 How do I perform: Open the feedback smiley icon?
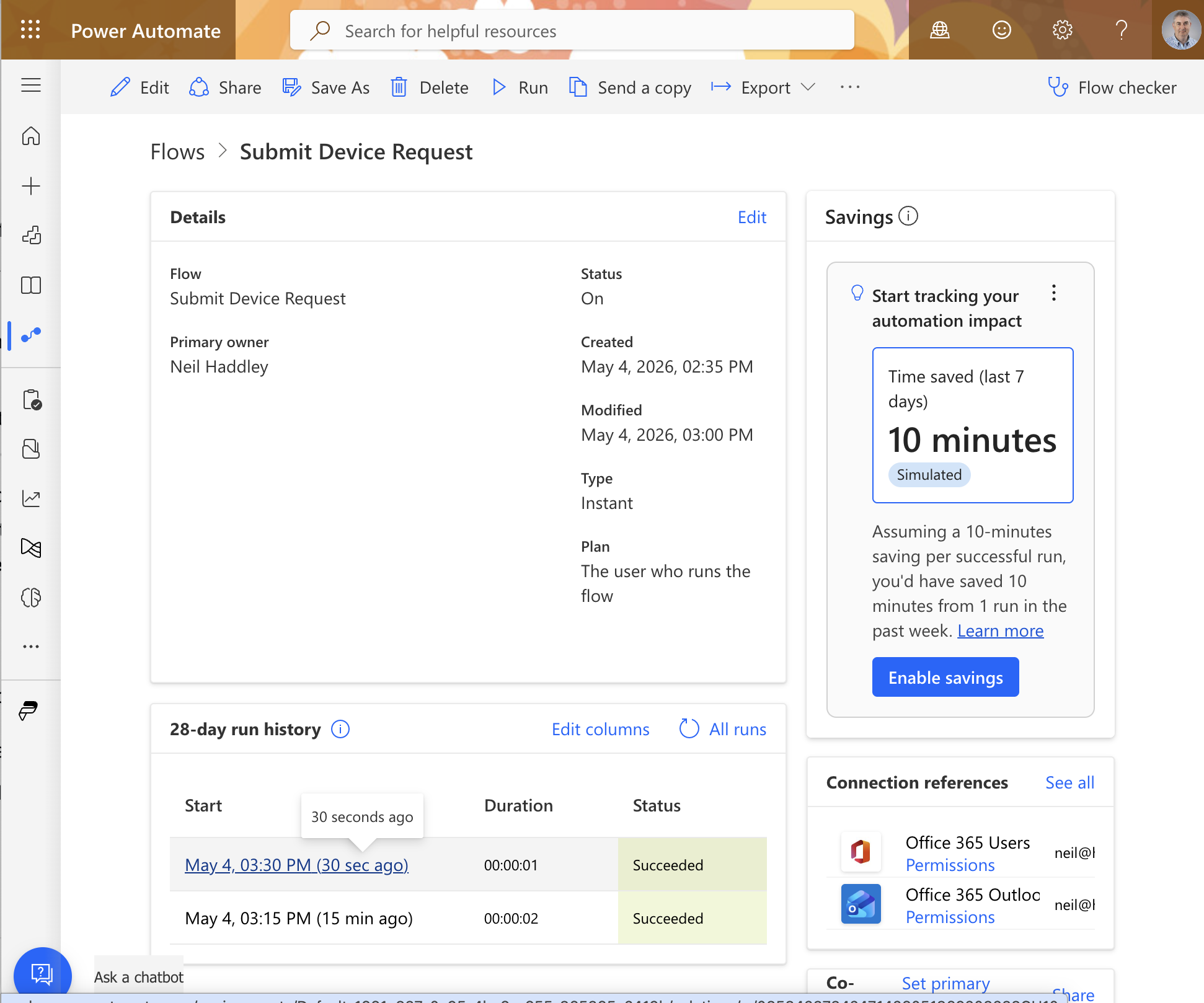pyautogui.click(x=1001, y=30)
